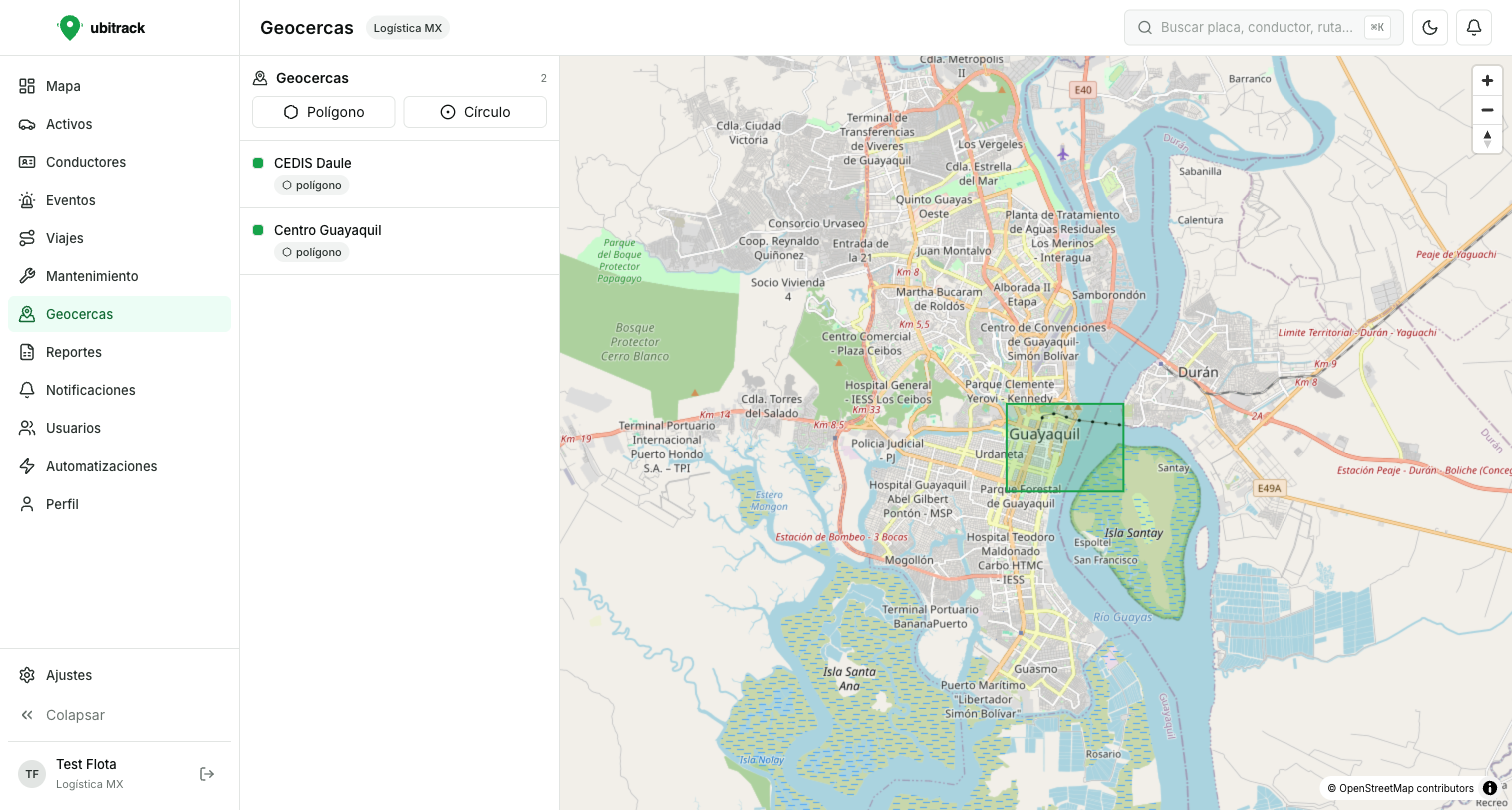Image resolution: width=1512 pixels, height=810 pixels.
Task: Open Notificaciones in the sidebar
Action: point(119,390)
